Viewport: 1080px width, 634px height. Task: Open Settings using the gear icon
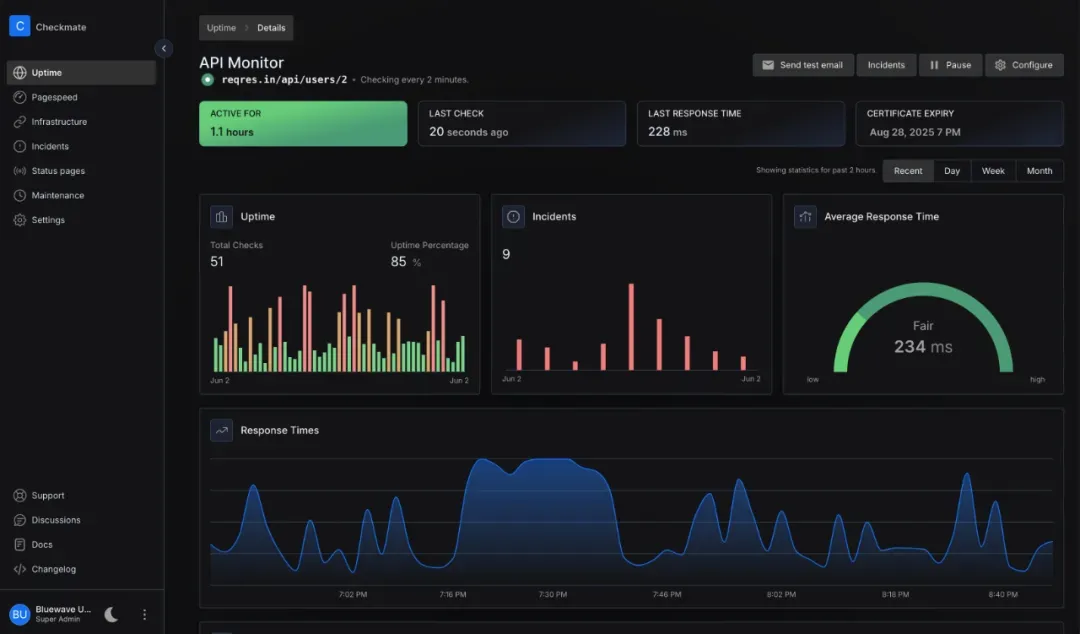(20, 220)
